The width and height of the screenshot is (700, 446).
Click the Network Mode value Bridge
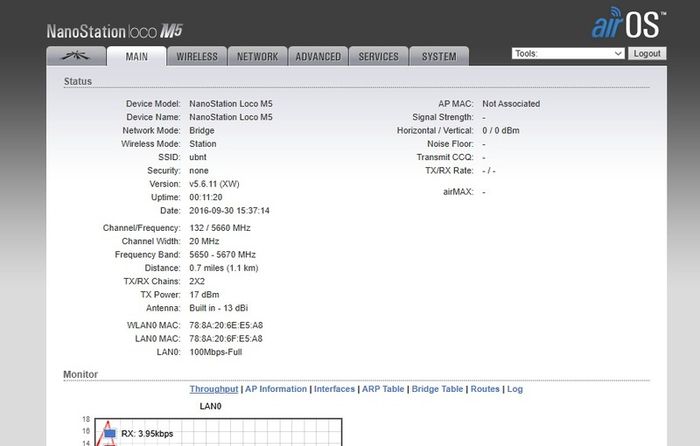[202, 130]
